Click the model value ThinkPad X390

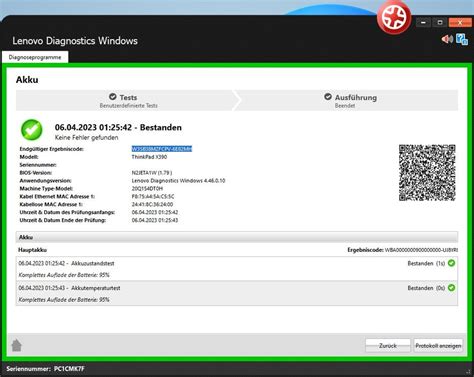click(x=149, y=157)
